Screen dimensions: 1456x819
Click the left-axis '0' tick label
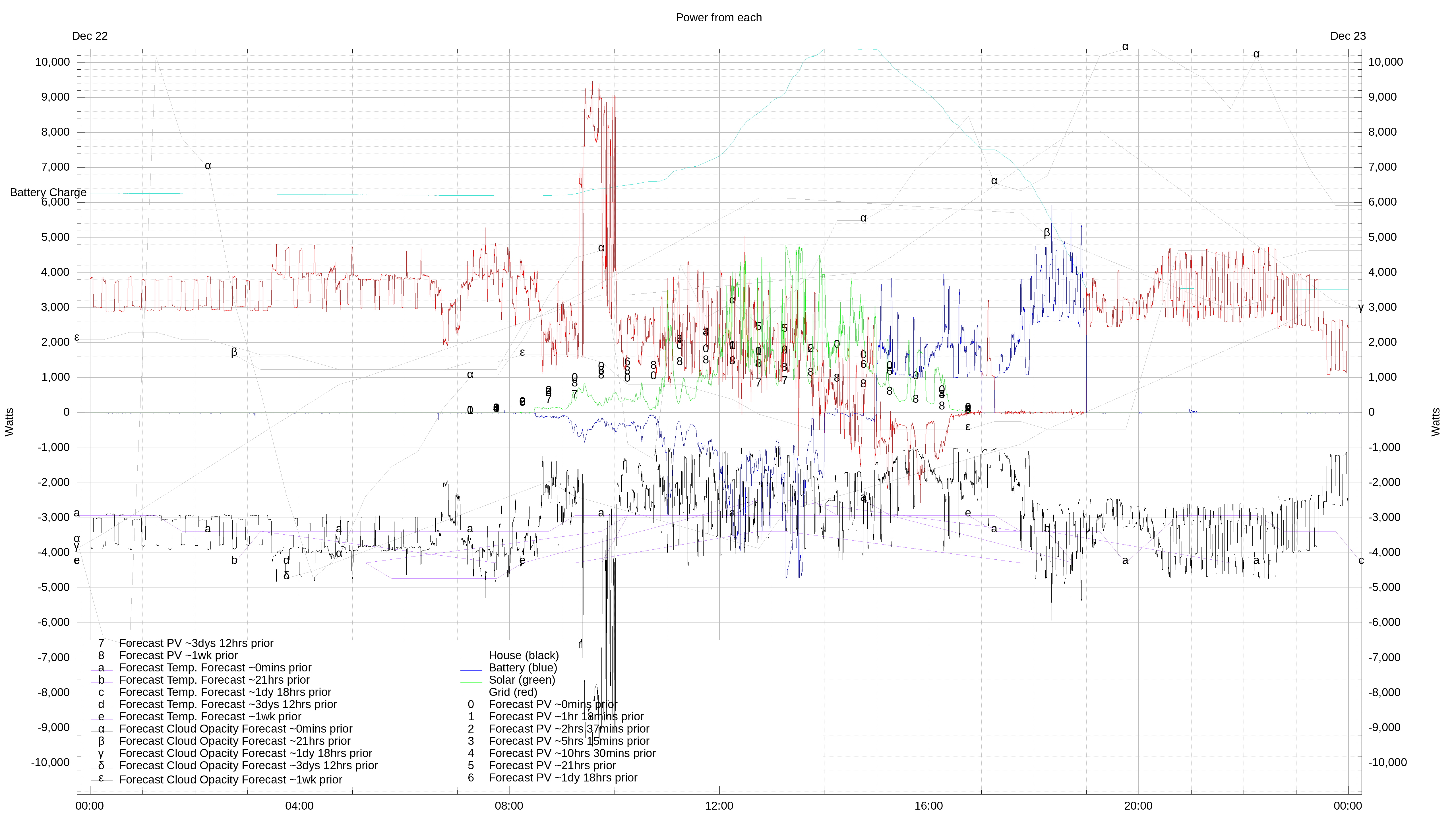67,413
